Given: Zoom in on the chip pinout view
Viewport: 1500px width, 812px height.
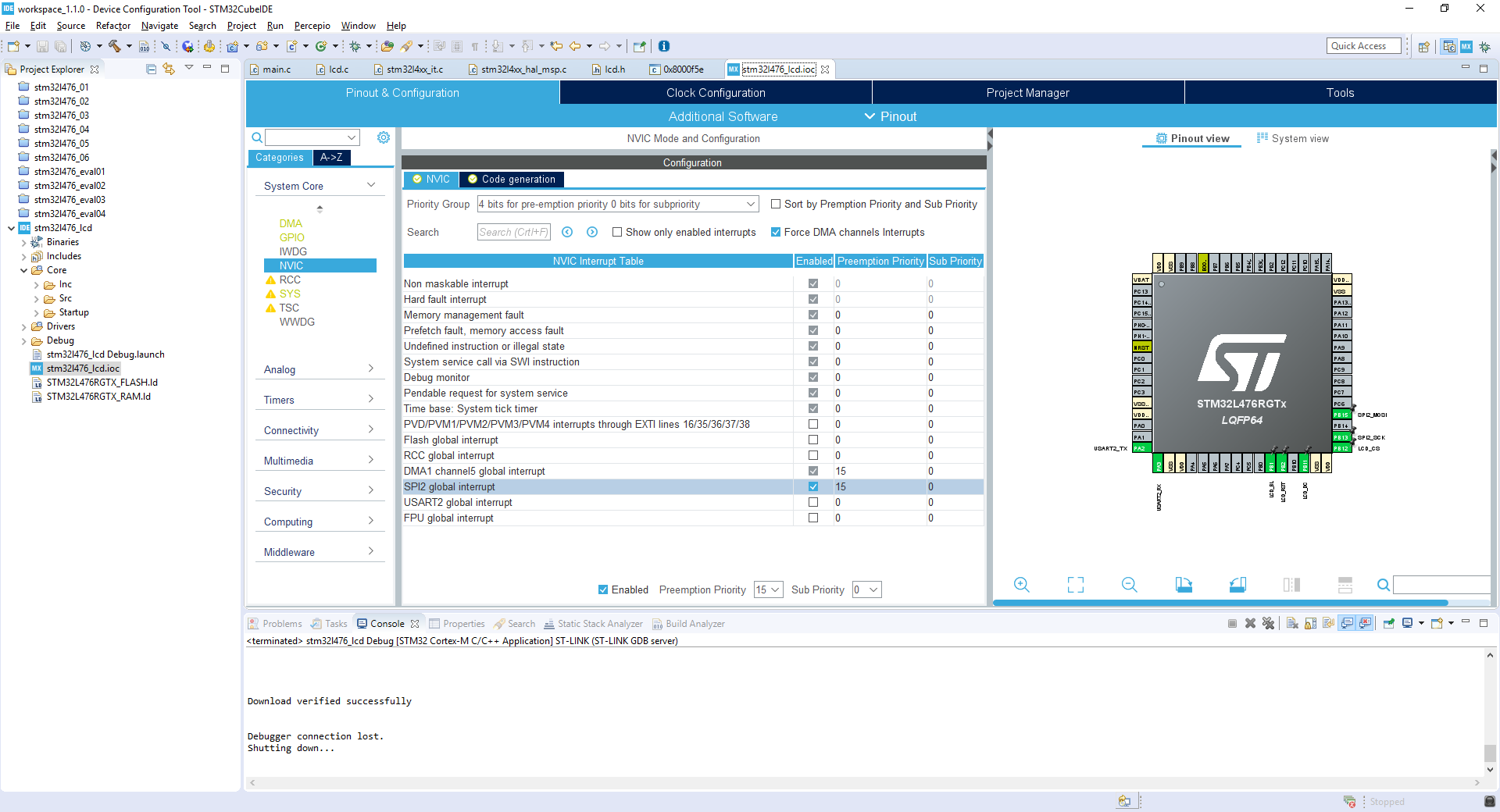Looking at the screenshot, I should [x=1021, y=585].
